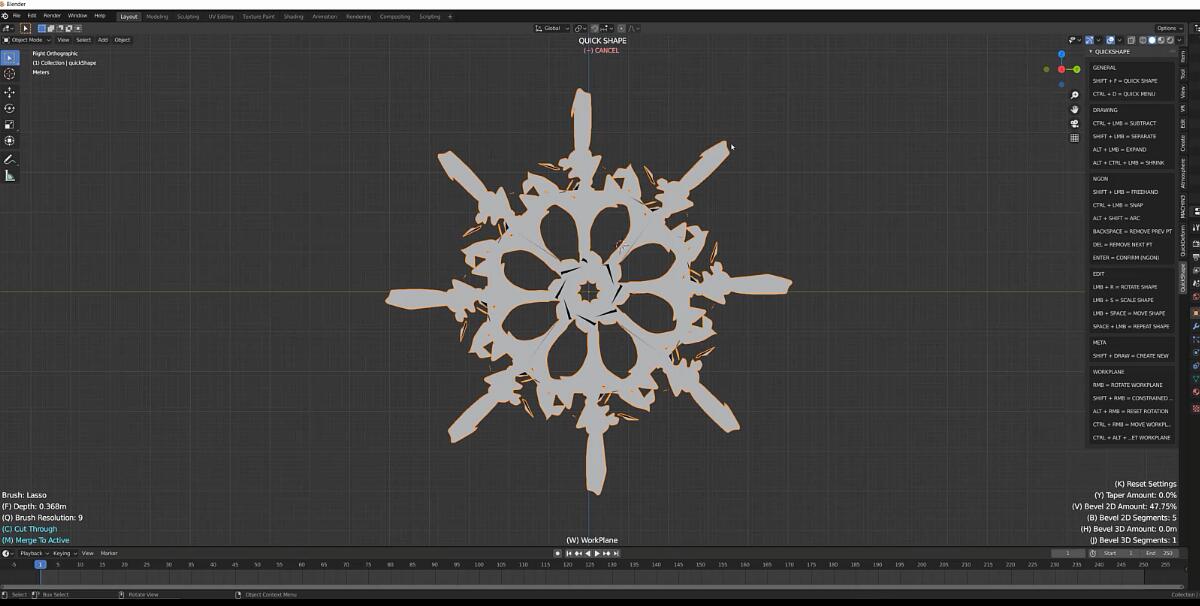Open the Edit menu

[32, 16]
